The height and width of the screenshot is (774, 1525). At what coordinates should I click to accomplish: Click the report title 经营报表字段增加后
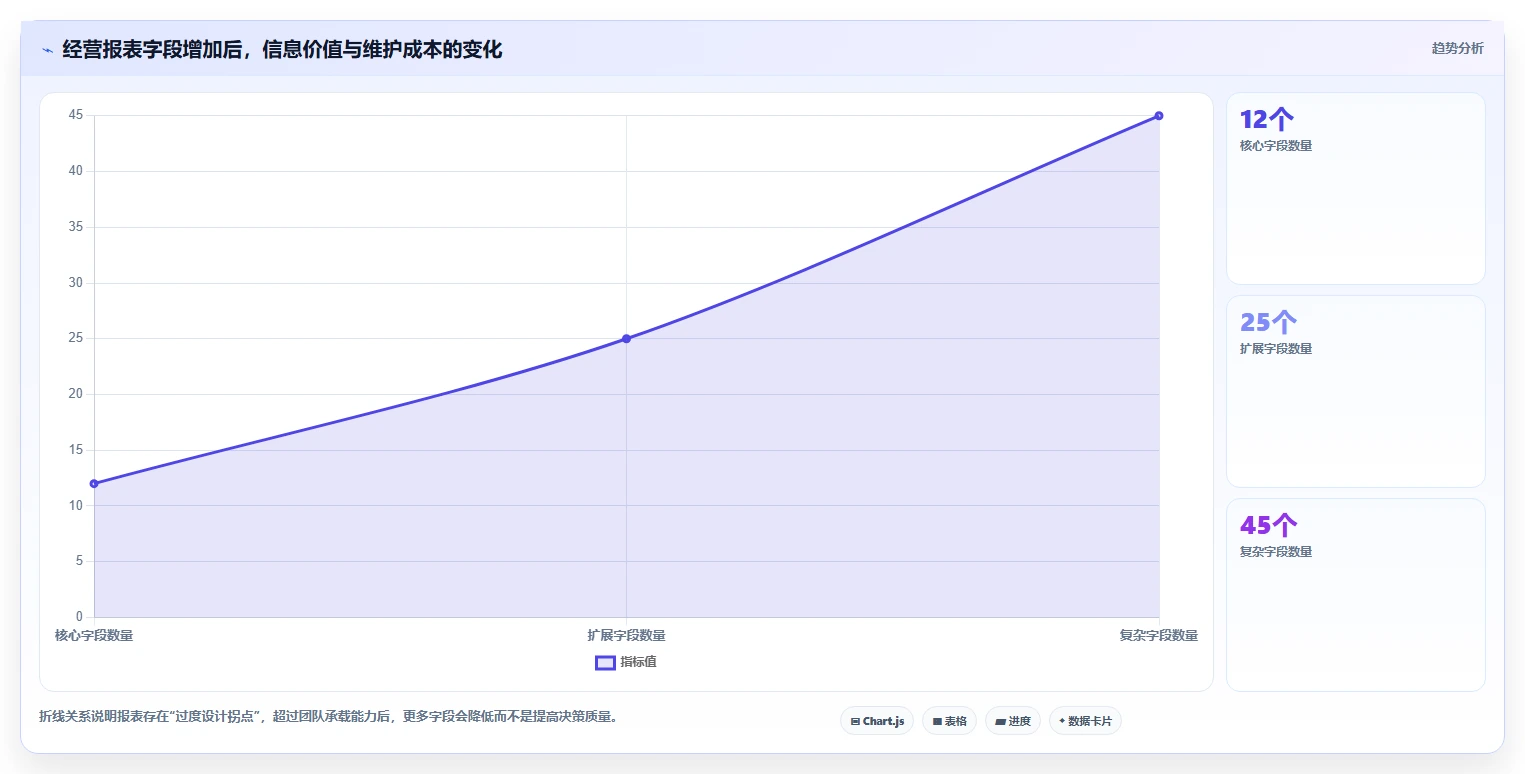(x=282, y=50)
